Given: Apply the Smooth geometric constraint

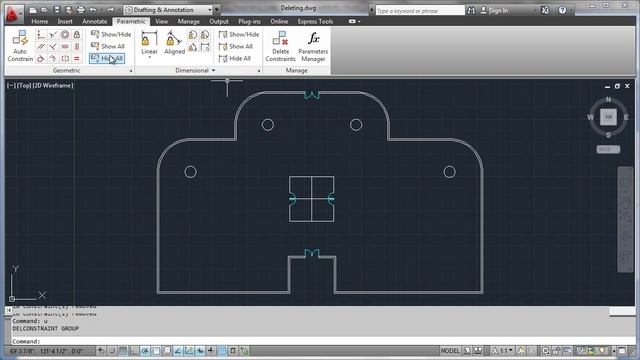Looking at the screenshot, I should 53,58.
